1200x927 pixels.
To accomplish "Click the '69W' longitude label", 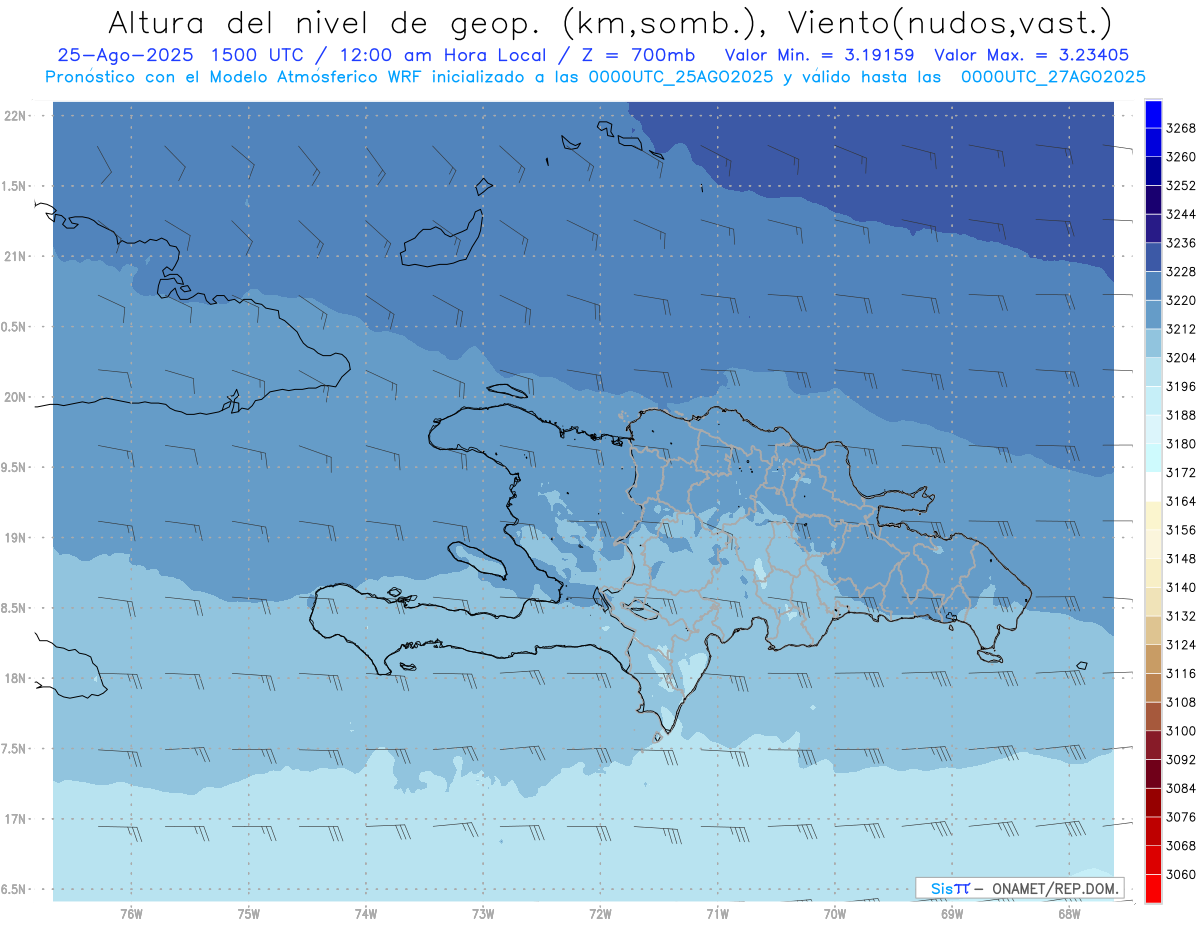I will 952,913.
